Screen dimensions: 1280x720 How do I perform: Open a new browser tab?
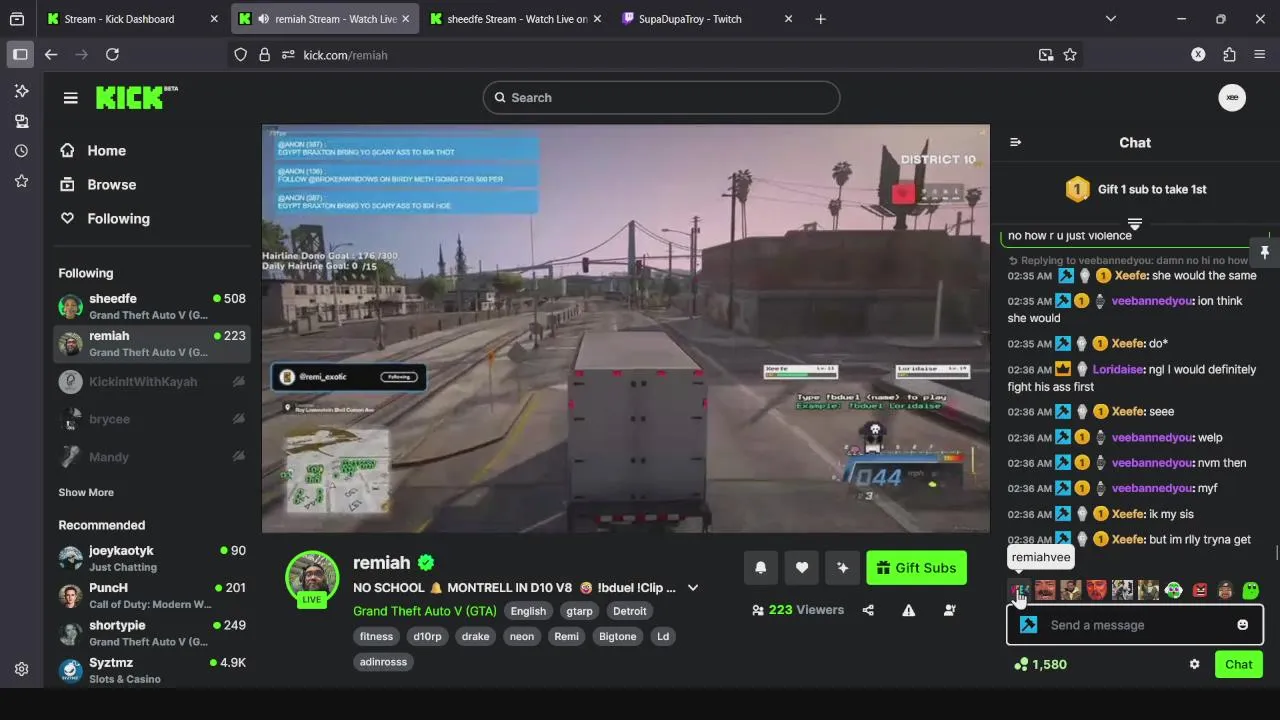(820, 19)
